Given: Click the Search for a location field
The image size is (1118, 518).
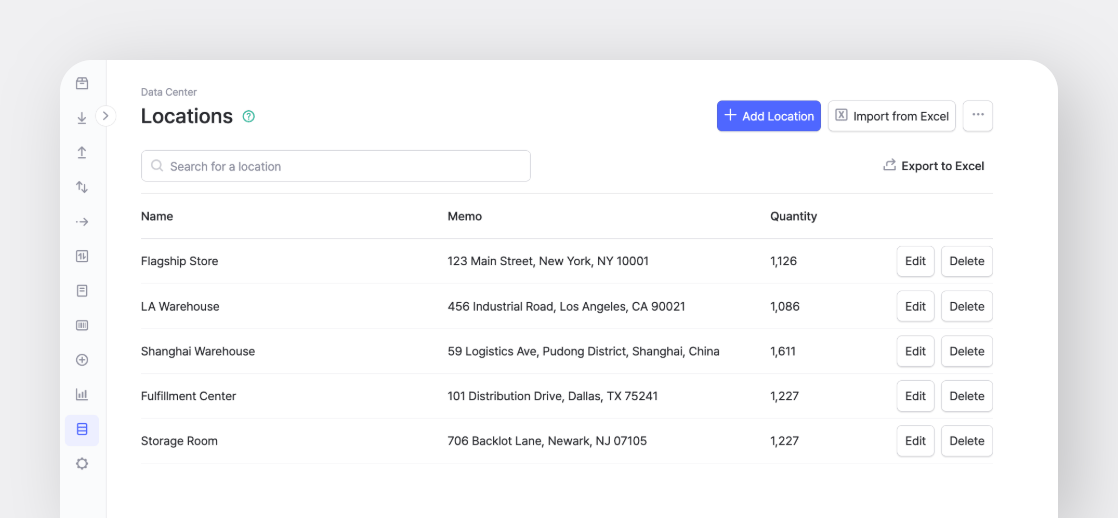Looking at the screenshot, I should pyautogui.click(x=336, y=166).
